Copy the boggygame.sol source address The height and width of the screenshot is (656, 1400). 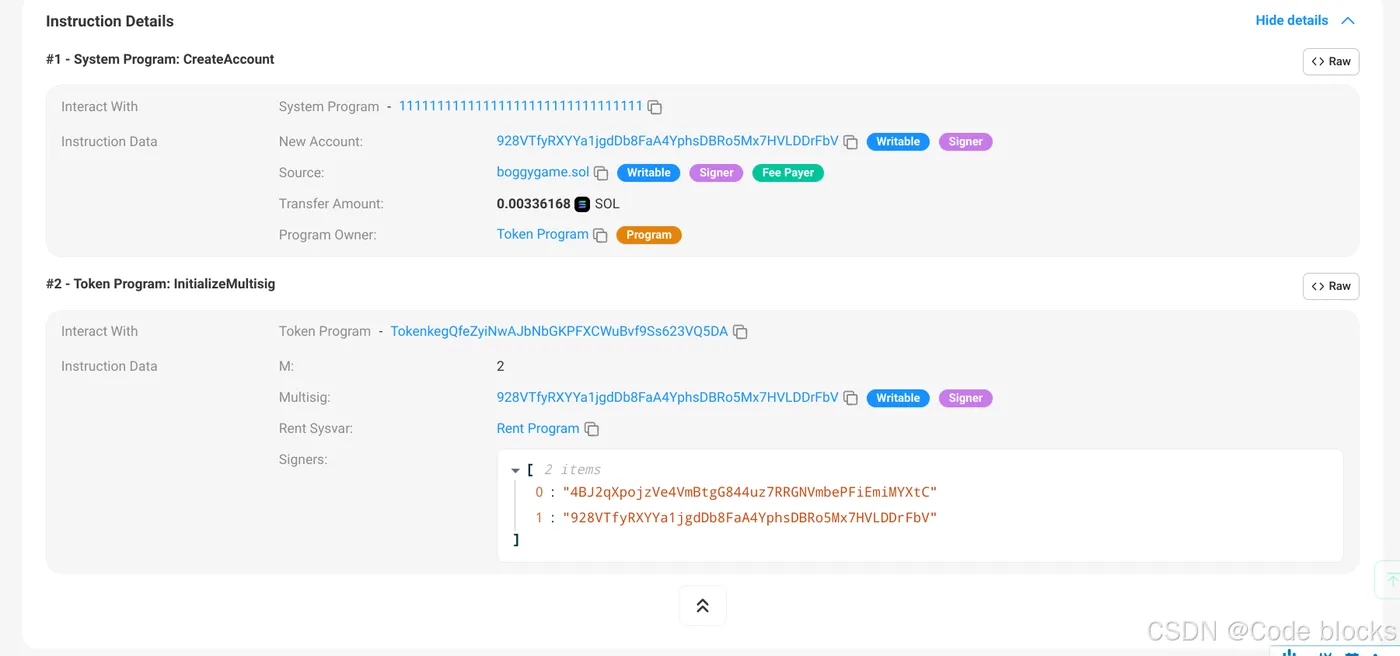click(601, 173)
